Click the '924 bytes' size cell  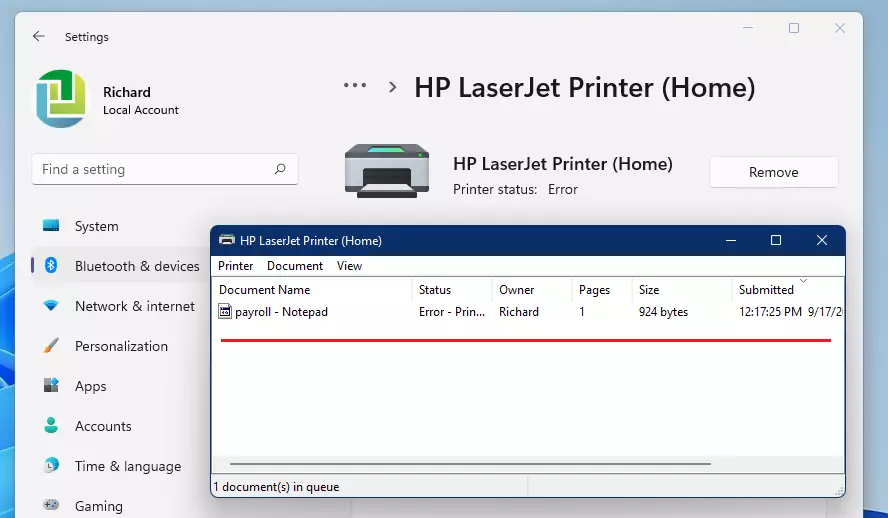(x=663, y=312)
